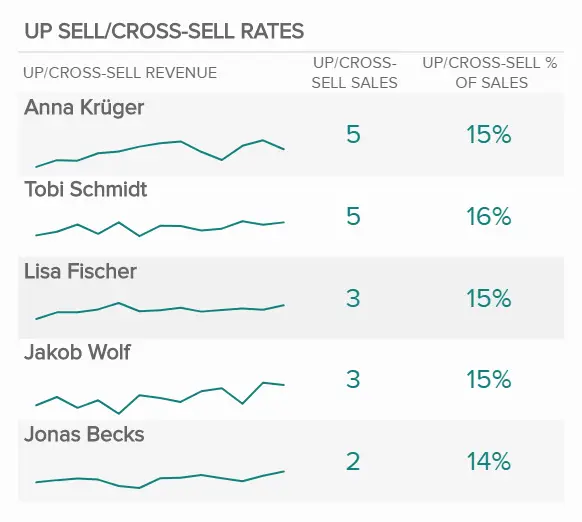This screenshot has height=522, width=582.
Task: Select Jonas Becks' name
Action: [84, 434]
